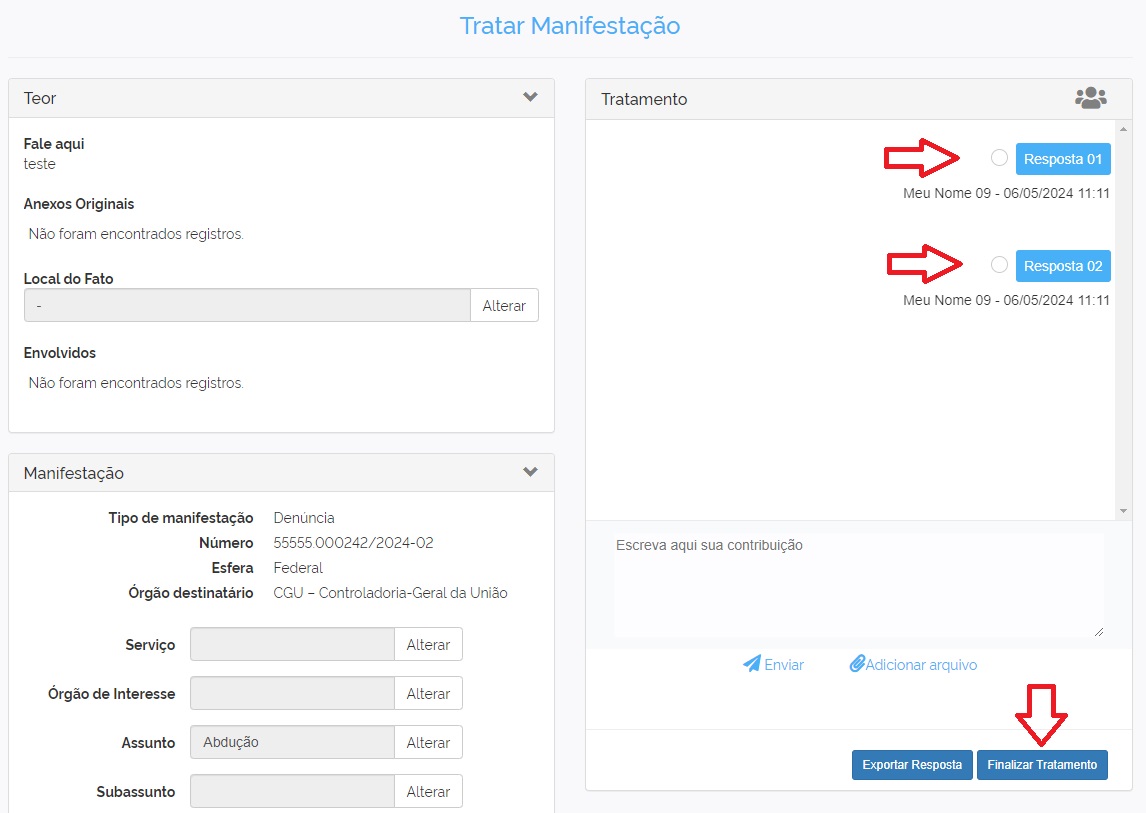Screen dimensions: 1146x813
Task: Click the Exportar Resposta button
Action: pos(911,765)
